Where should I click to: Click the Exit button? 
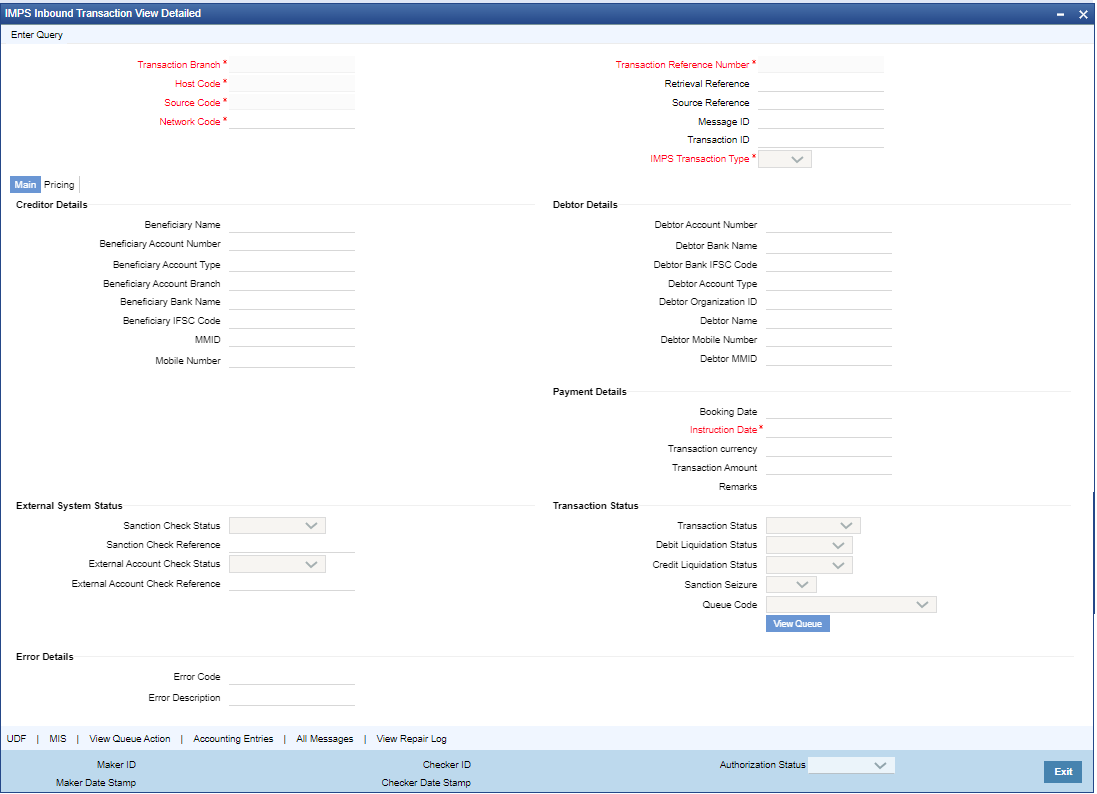[x=1063, y=772]
